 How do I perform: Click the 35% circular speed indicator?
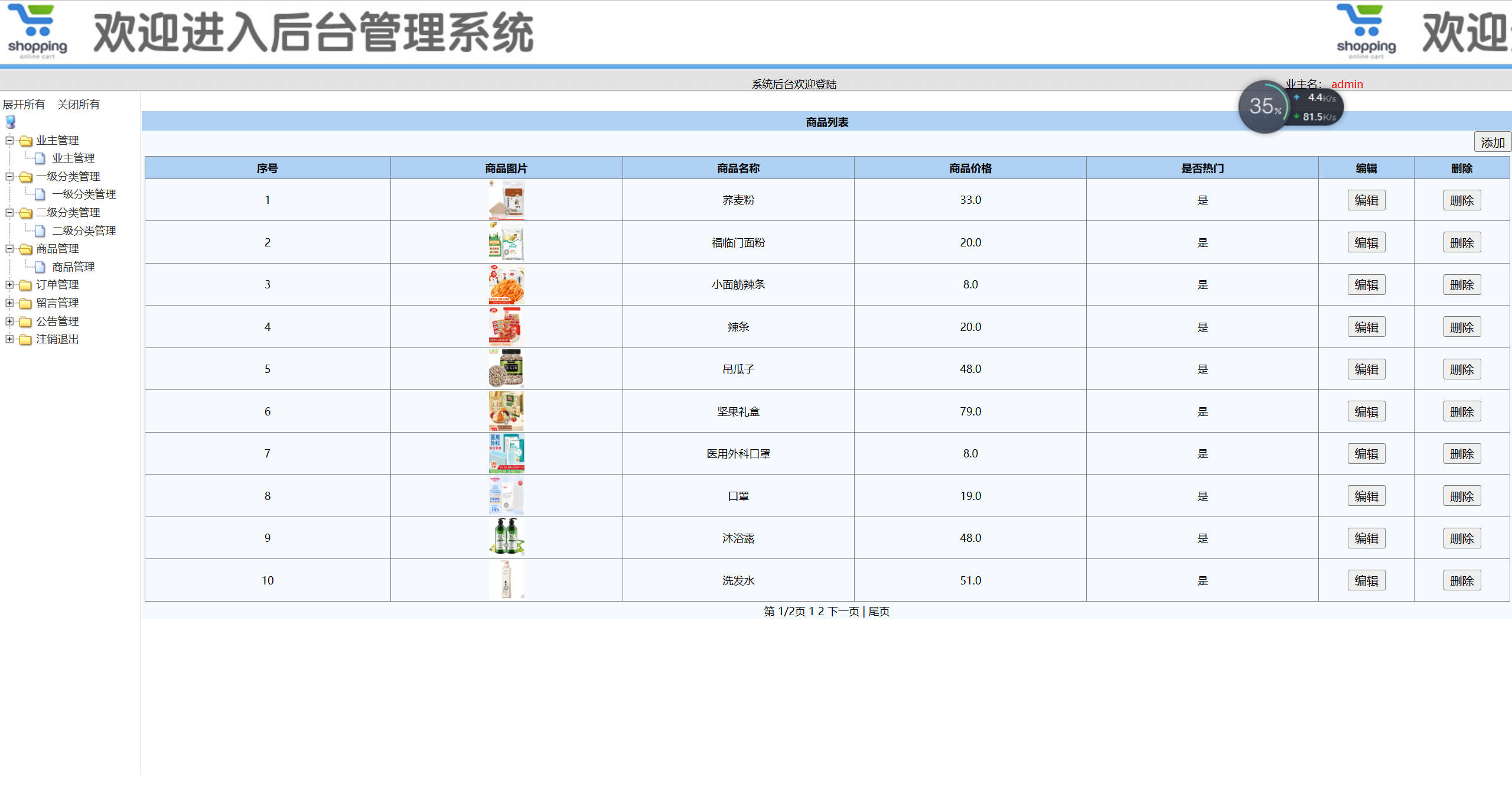pyautogui.click(x=1265, y=106)
